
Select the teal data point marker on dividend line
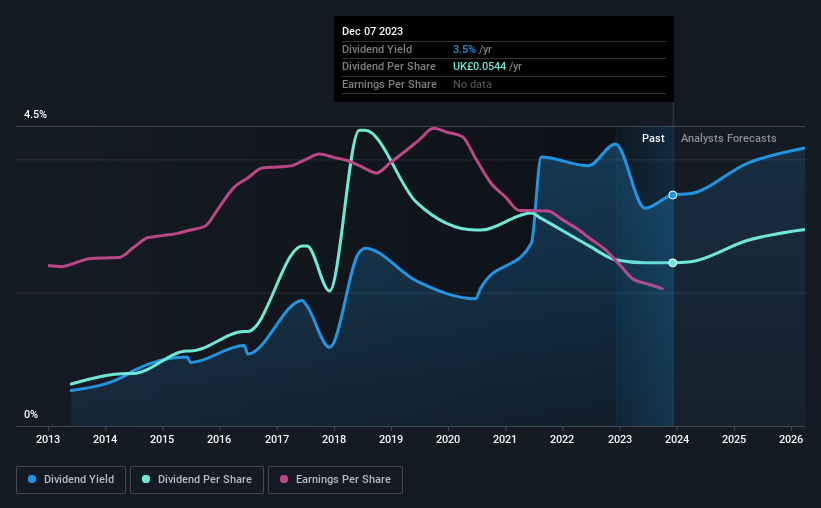(x=673, y=263)
